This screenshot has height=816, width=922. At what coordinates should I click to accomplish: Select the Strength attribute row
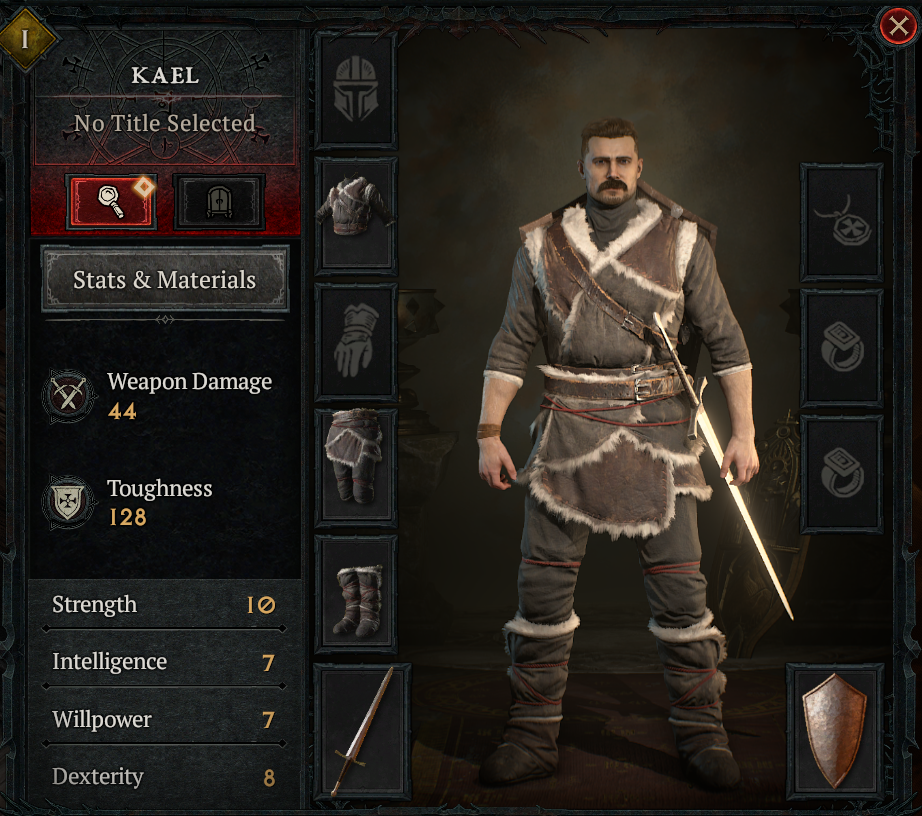[165, 605]
